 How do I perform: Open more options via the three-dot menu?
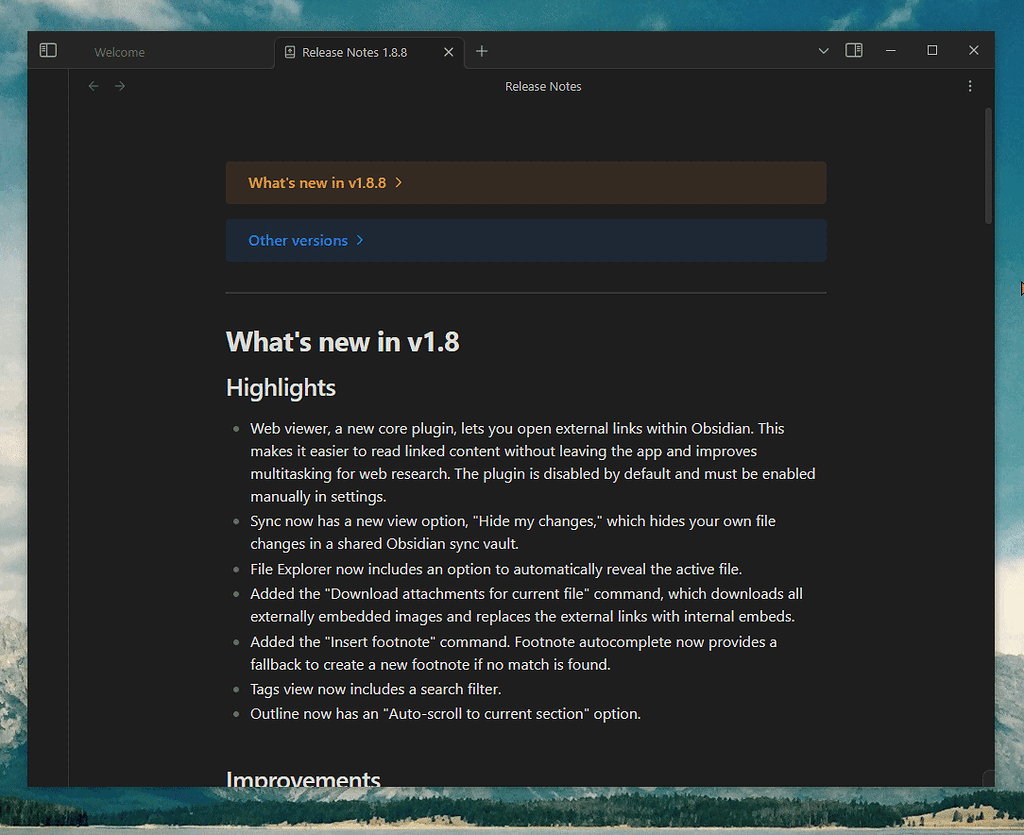[x=969, y=86]
